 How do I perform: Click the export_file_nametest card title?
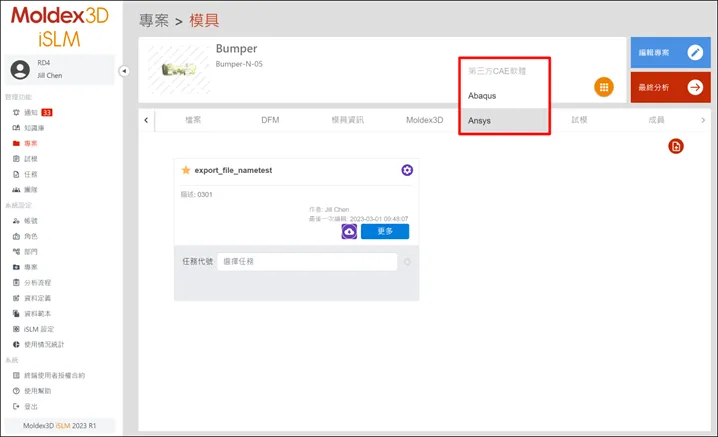pos(233,170)
